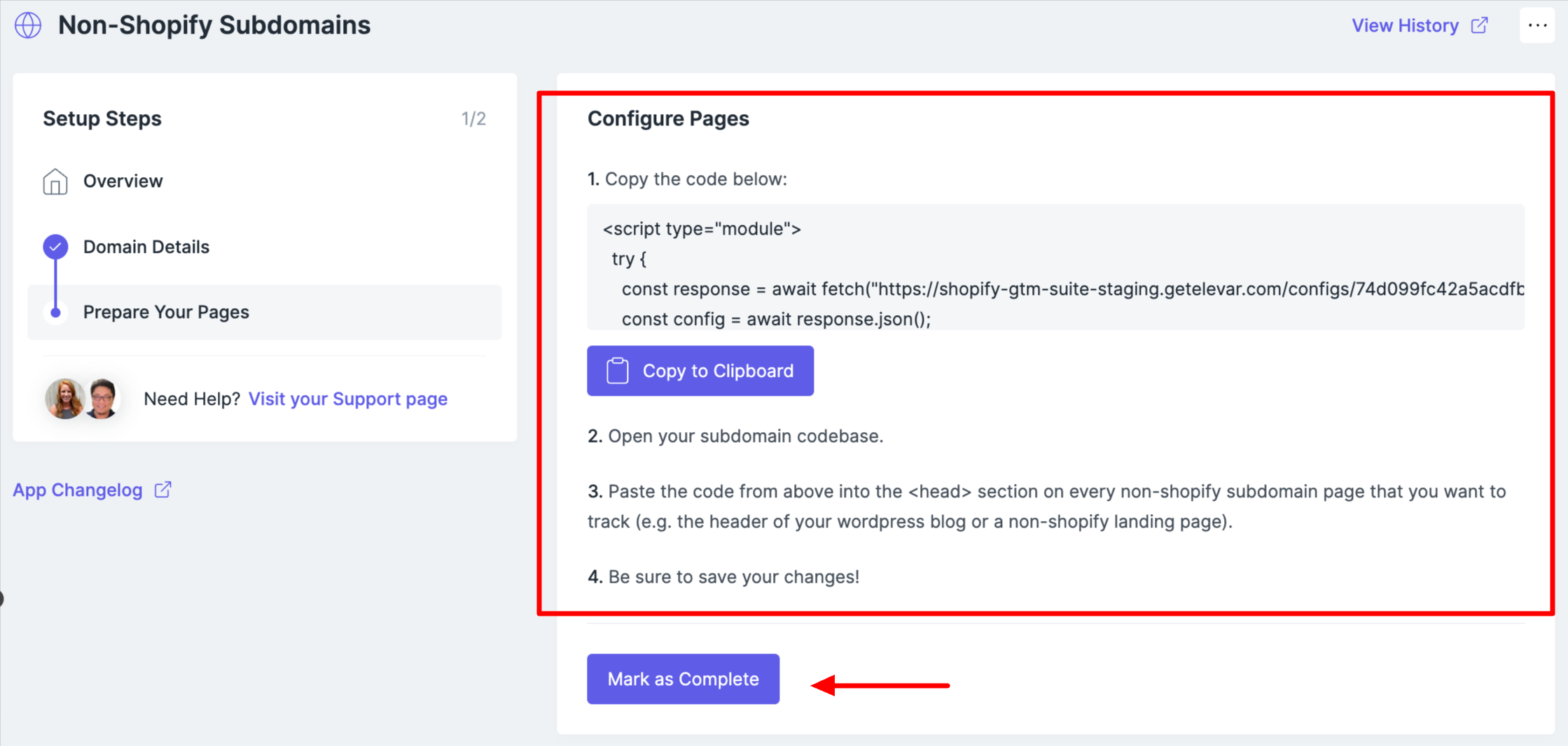Click the support team avatars

pyautogui.click(x=83, y=399)
